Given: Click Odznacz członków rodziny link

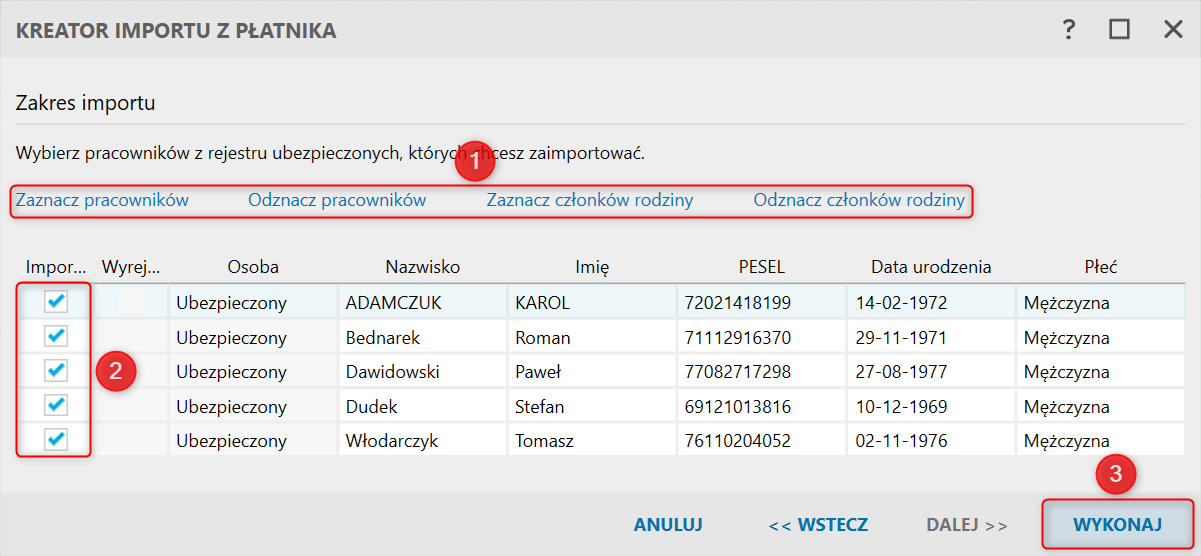Looking at the screenshot, I should 859,200.
